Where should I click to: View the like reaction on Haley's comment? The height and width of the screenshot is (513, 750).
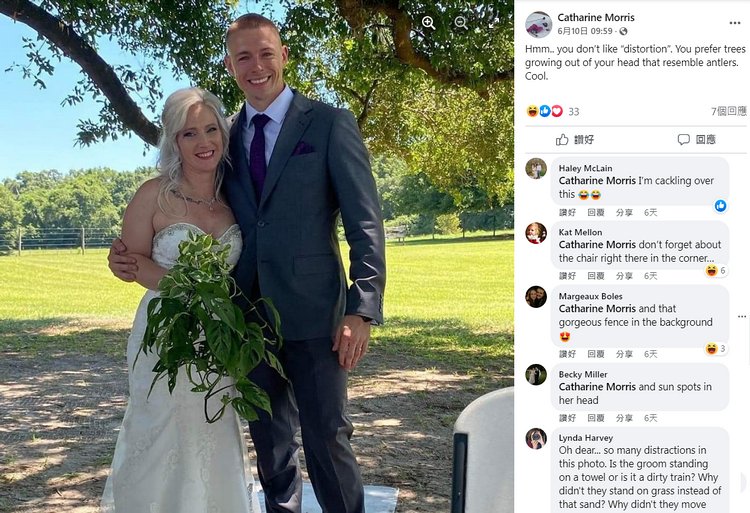click(x=720, y=206)
